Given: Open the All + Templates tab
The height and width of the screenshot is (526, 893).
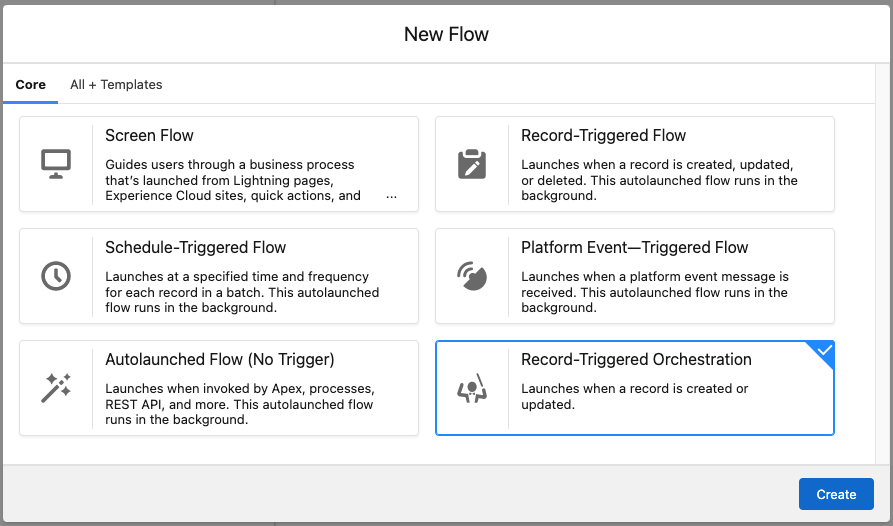Looking at the screenshot, I should click(x=116, y=85).
